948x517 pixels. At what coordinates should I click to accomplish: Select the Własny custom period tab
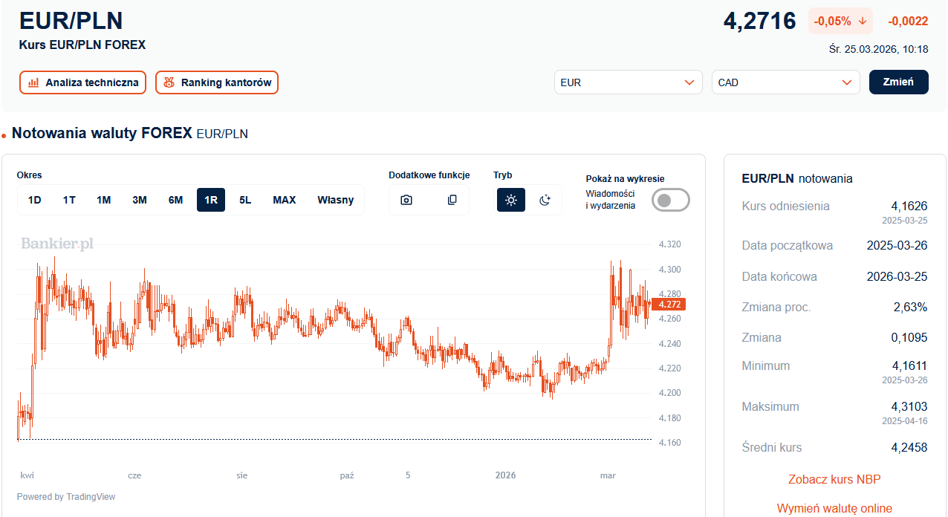click(336, 200)
